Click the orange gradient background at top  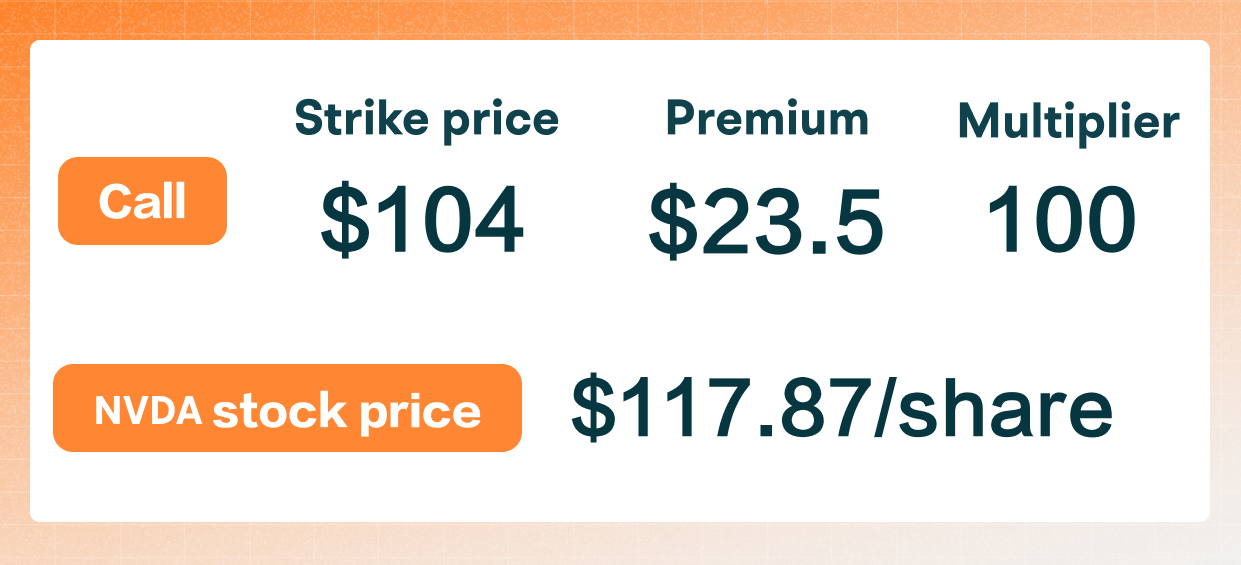620,19
